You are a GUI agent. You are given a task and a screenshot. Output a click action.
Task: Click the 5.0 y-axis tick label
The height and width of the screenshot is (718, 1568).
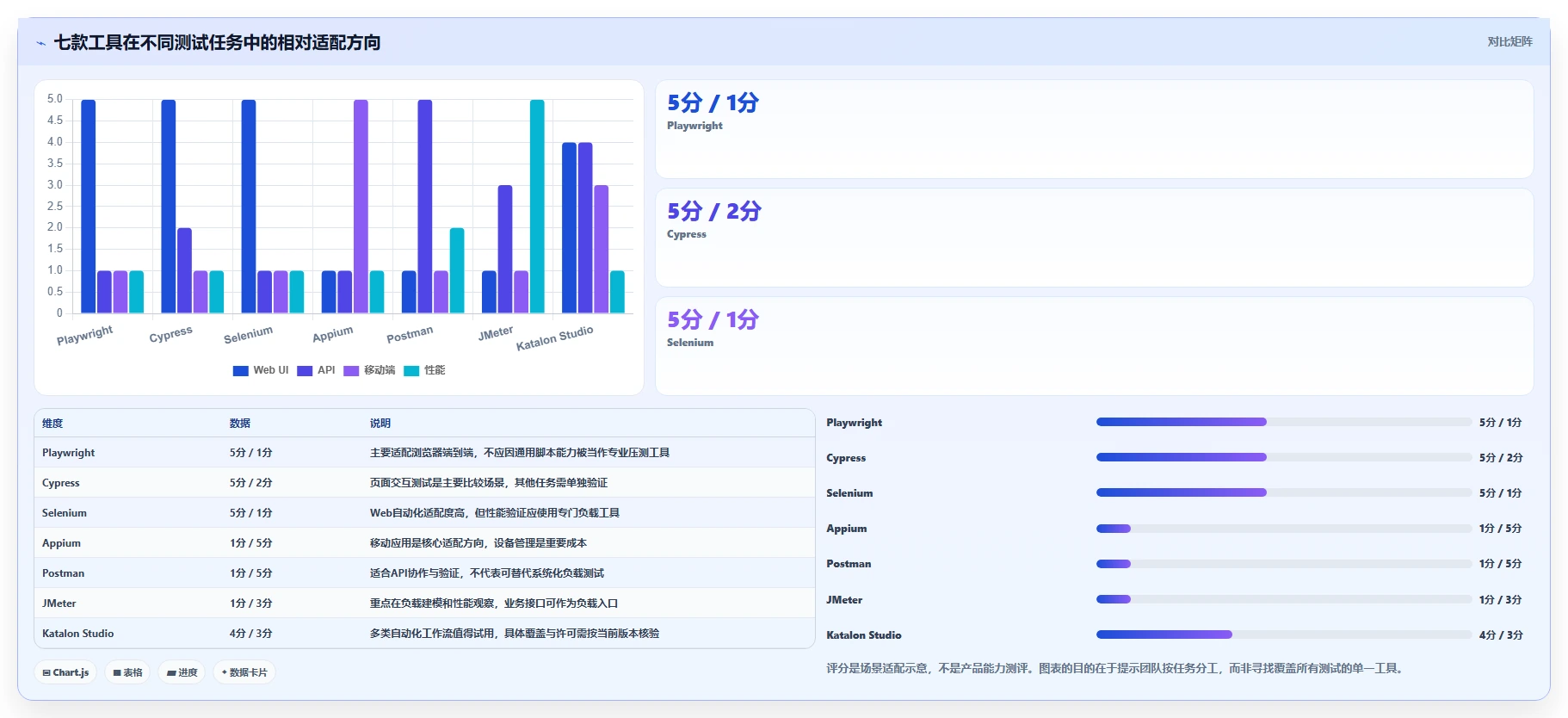coord(55,99)
